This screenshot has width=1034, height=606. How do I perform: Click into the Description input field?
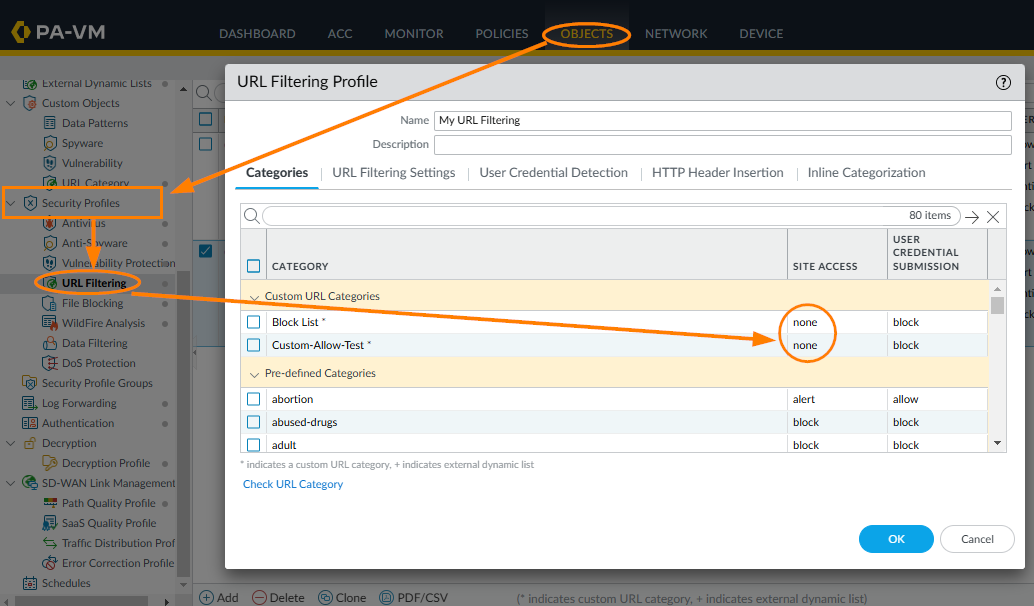tap(723, 145)
